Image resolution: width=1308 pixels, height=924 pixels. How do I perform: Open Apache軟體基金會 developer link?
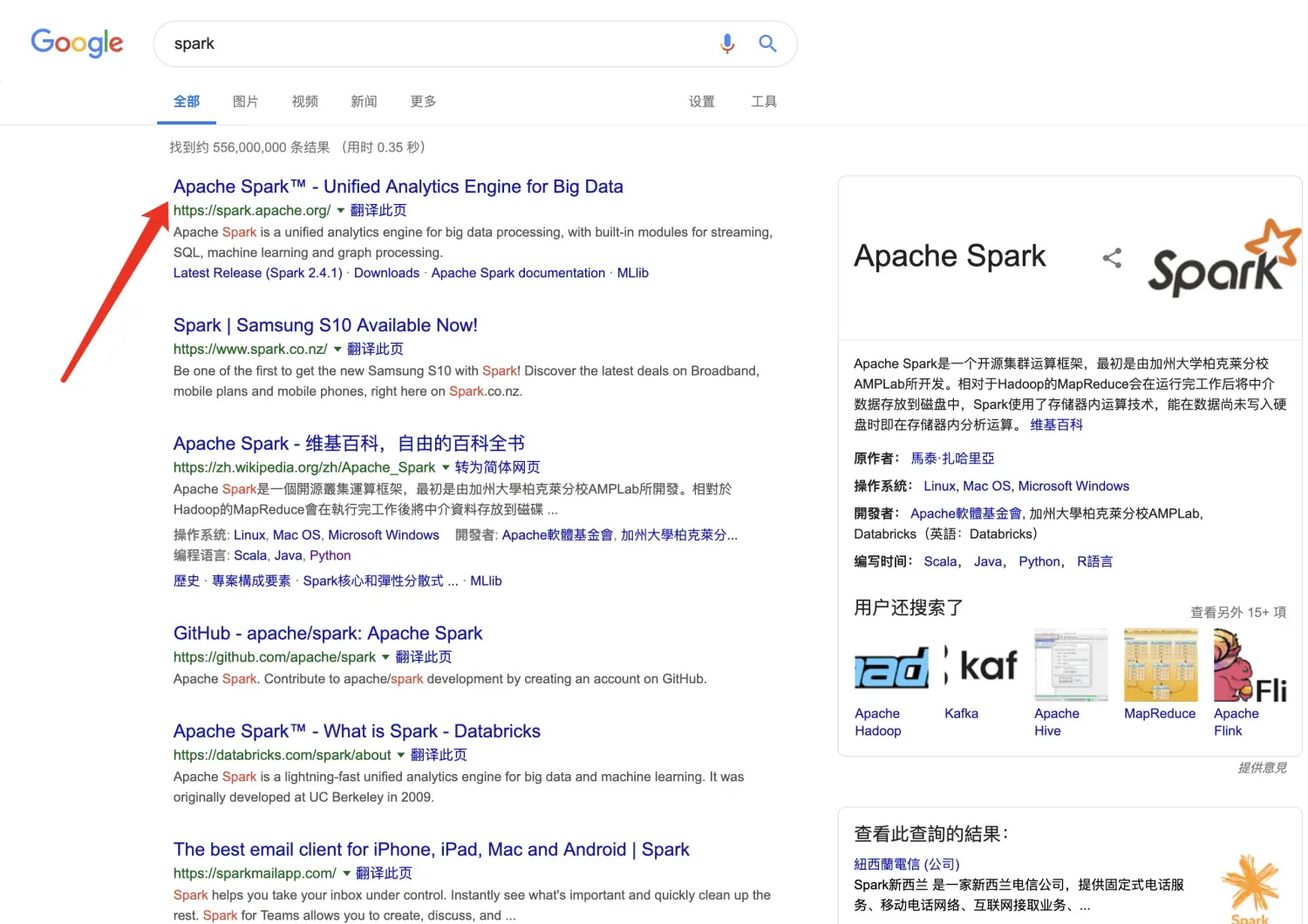(x=966, y=514)
